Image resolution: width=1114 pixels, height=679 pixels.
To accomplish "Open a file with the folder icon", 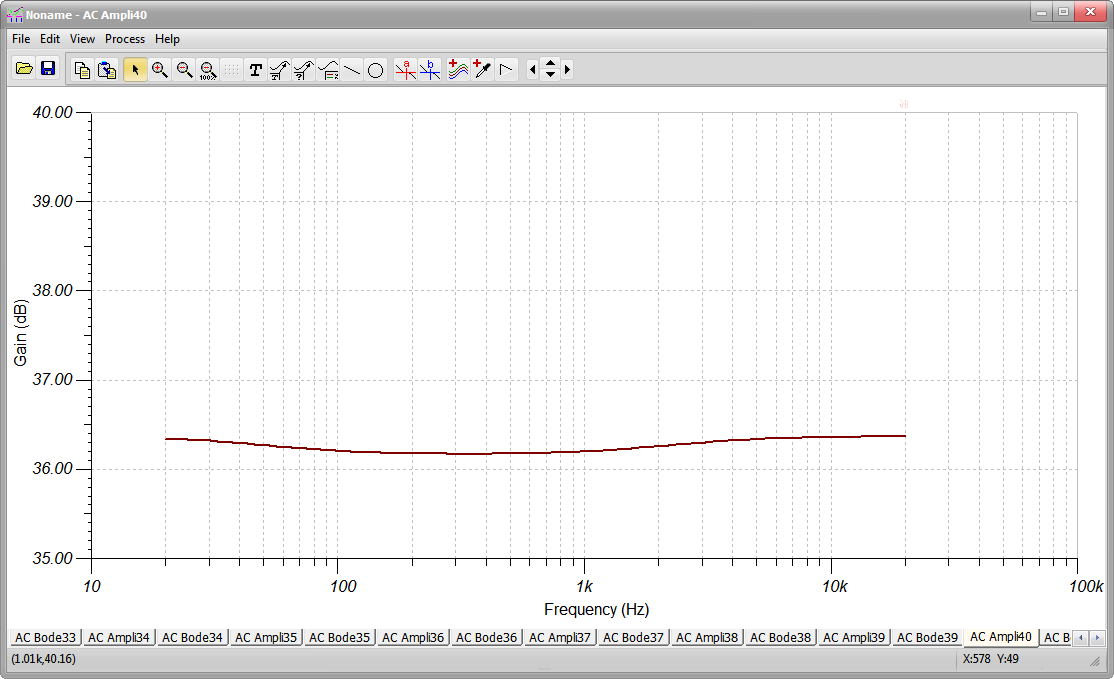I will click(x=24, y=69).
